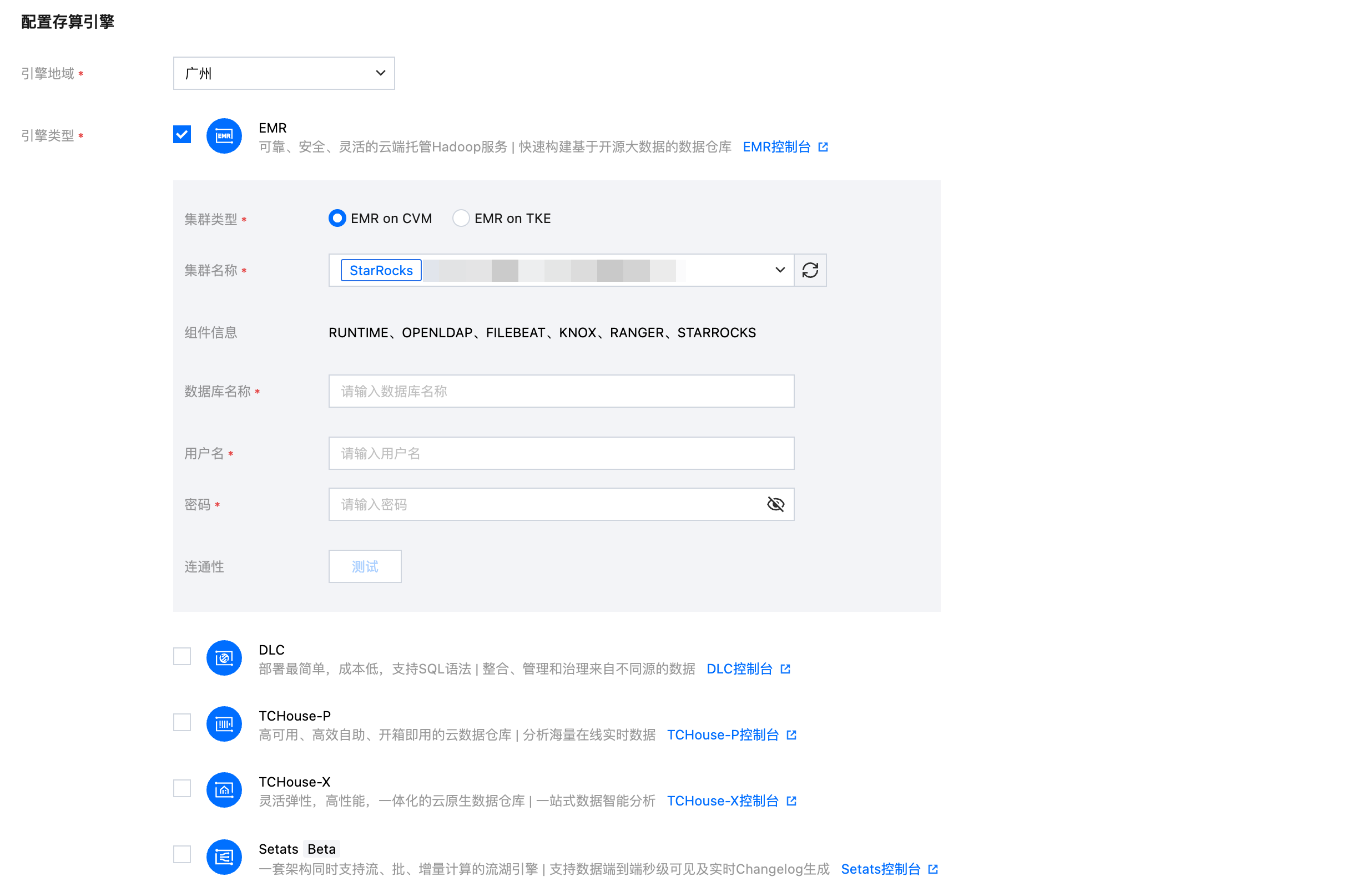Toggle password visibility eye icon
The image size is (1372, 892).
[x=775, y=504]
